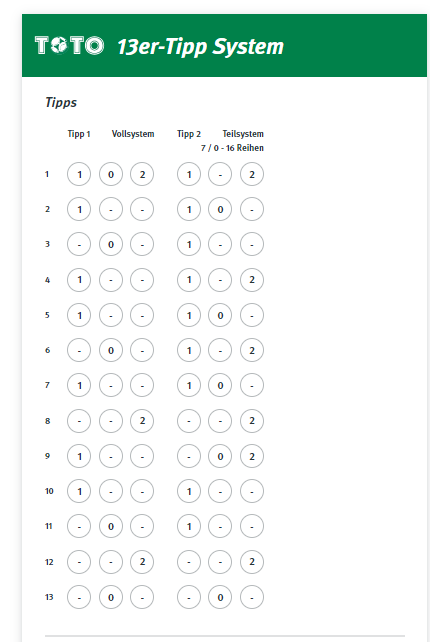Select empty 1 circle for match 13 Tipp 2
This screenshot has height=642, width=430.
click(189, 597)
